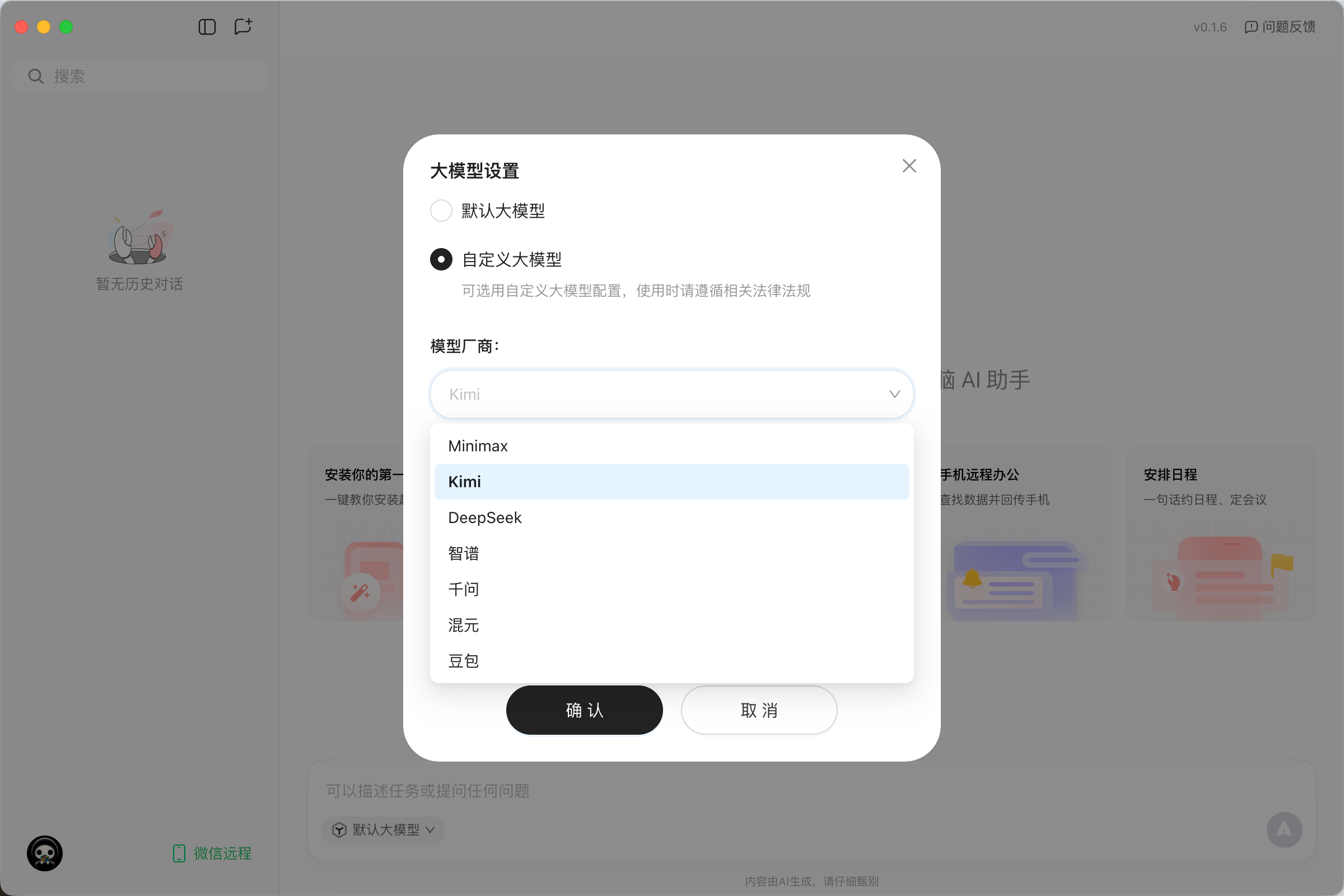Click the WeChat remote phone icon
The height and width of the screenshot is (896, 1344).
[x=179, y=853]
